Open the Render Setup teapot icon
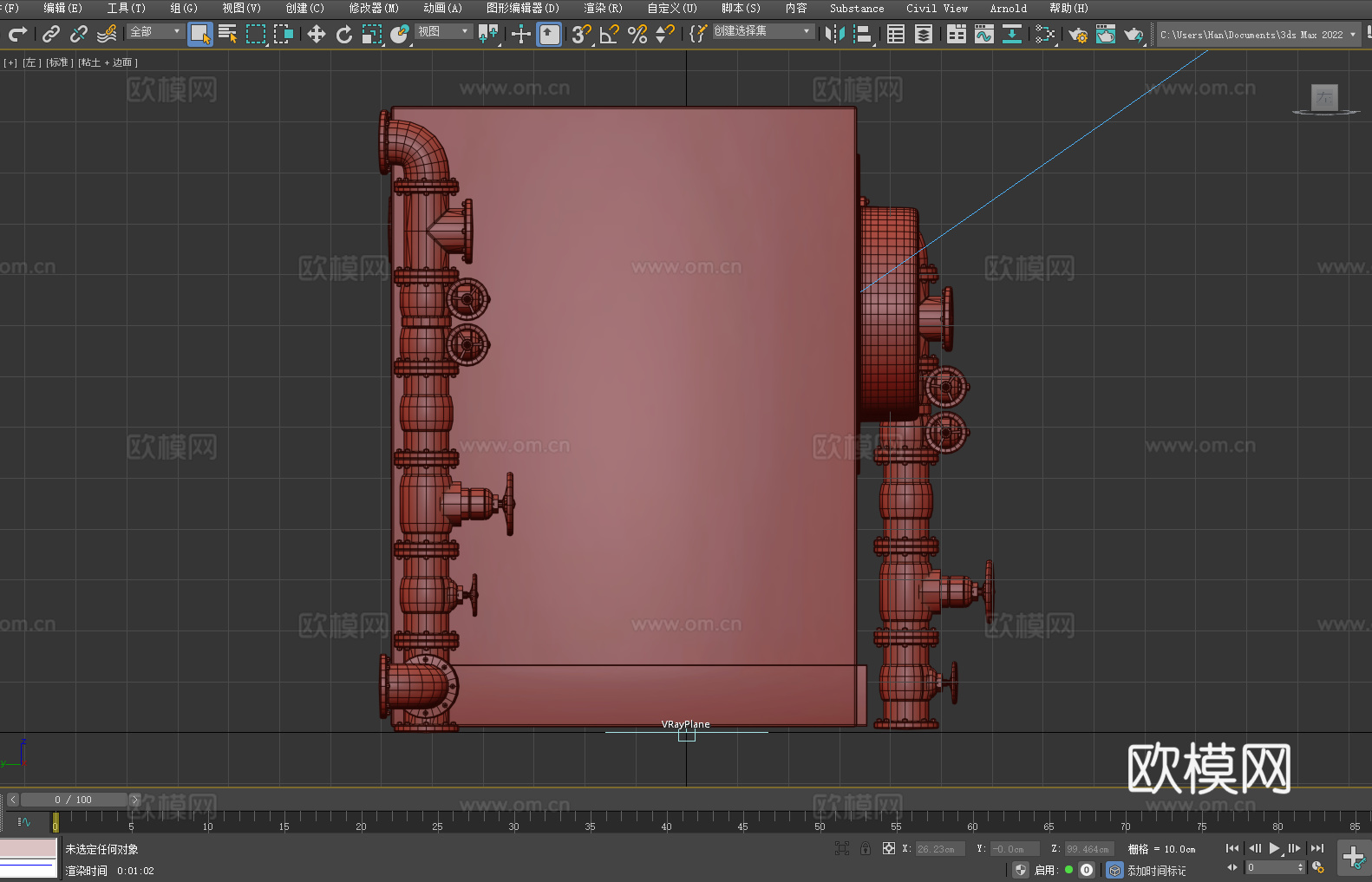 coord(1077,34)
